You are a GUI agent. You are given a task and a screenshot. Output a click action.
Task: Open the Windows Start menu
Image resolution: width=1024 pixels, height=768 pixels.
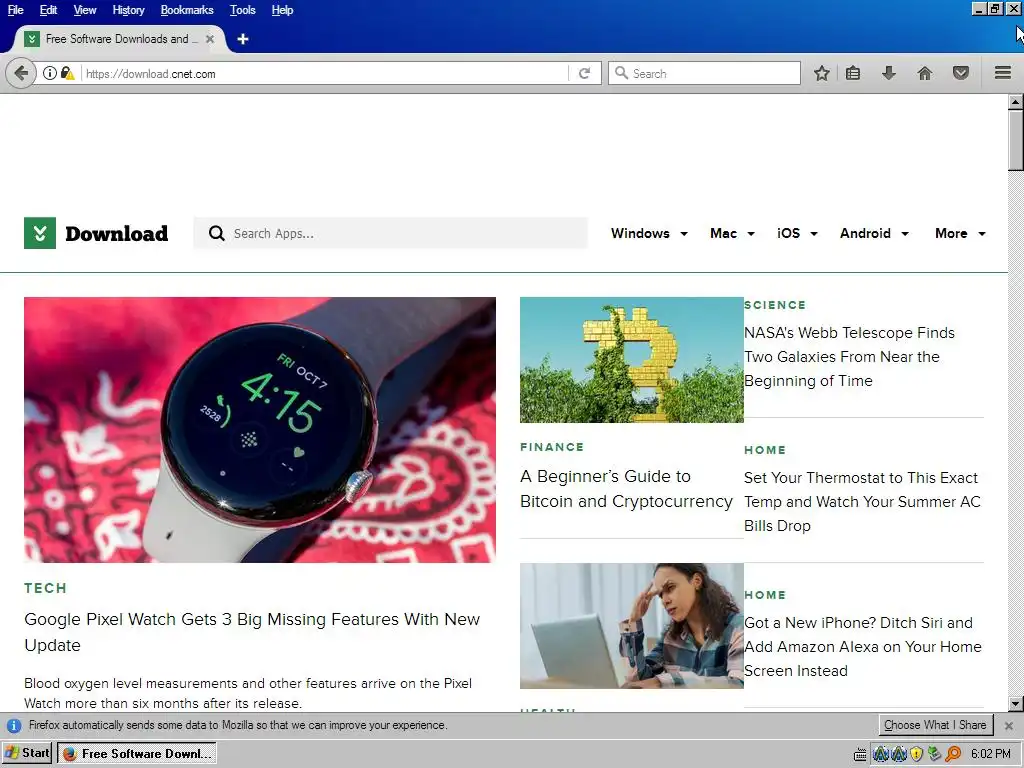[27, 754]
